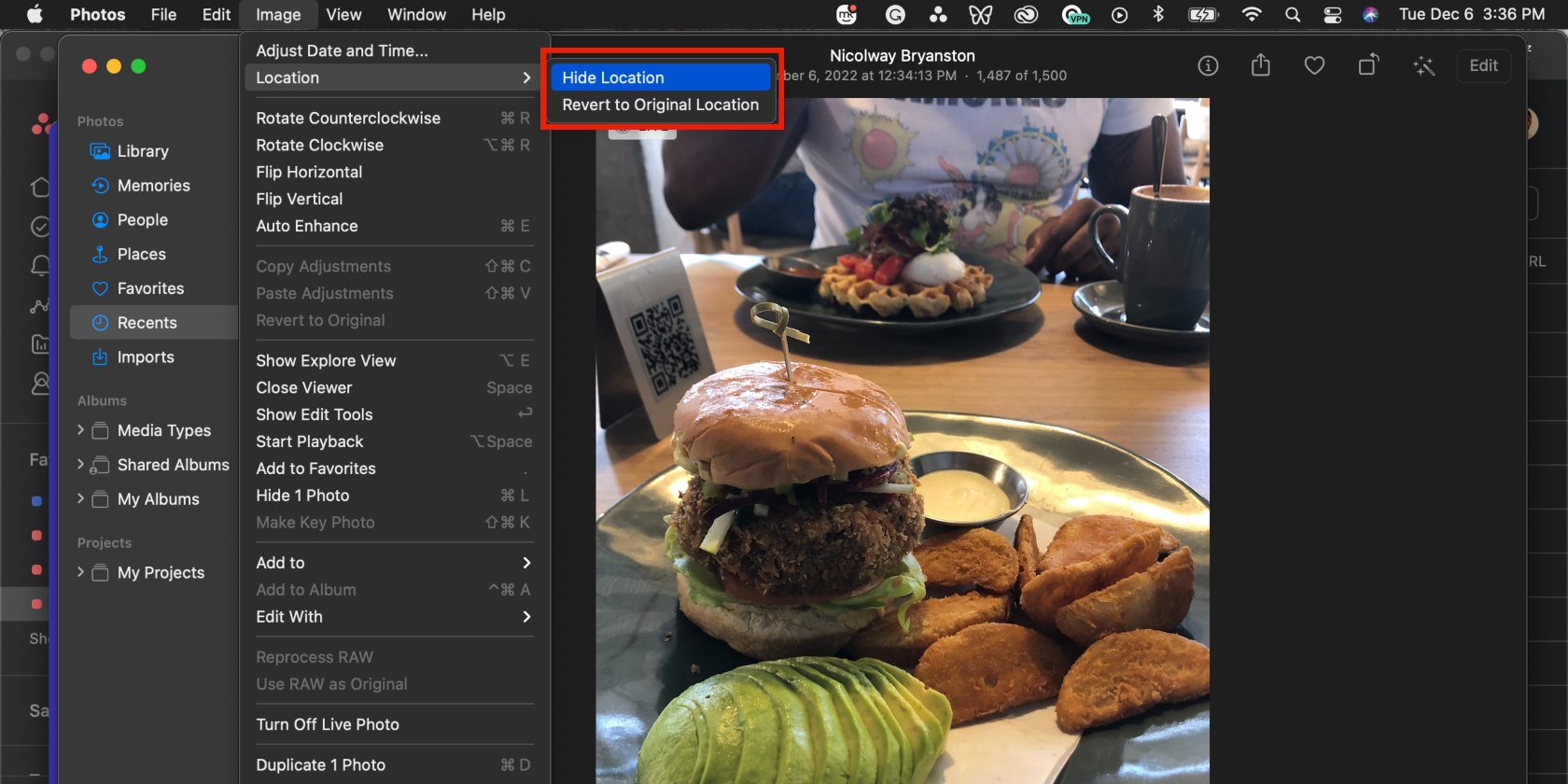Click the Rotate icon in toolbar
1568x784 pixels.
[1368, 64]
